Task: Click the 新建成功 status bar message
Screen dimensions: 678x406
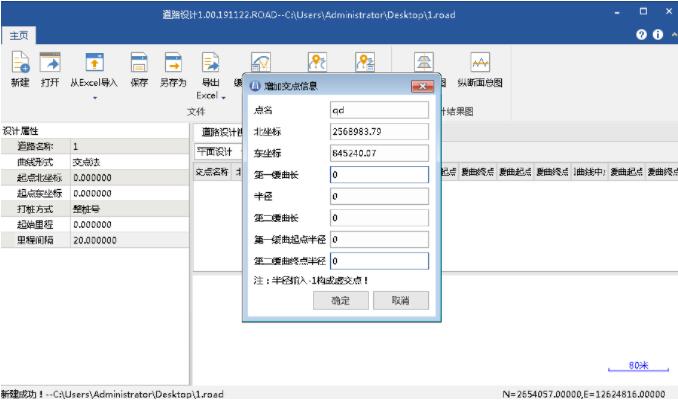Action: pyautogui.click(x=112, y=394)
